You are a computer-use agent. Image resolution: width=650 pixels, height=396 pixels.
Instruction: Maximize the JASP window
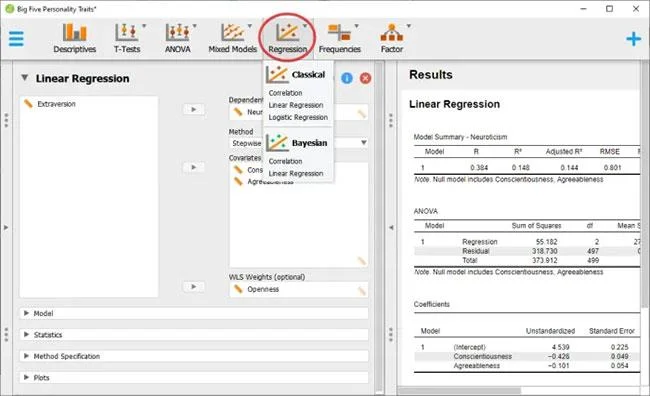[609, 9]
